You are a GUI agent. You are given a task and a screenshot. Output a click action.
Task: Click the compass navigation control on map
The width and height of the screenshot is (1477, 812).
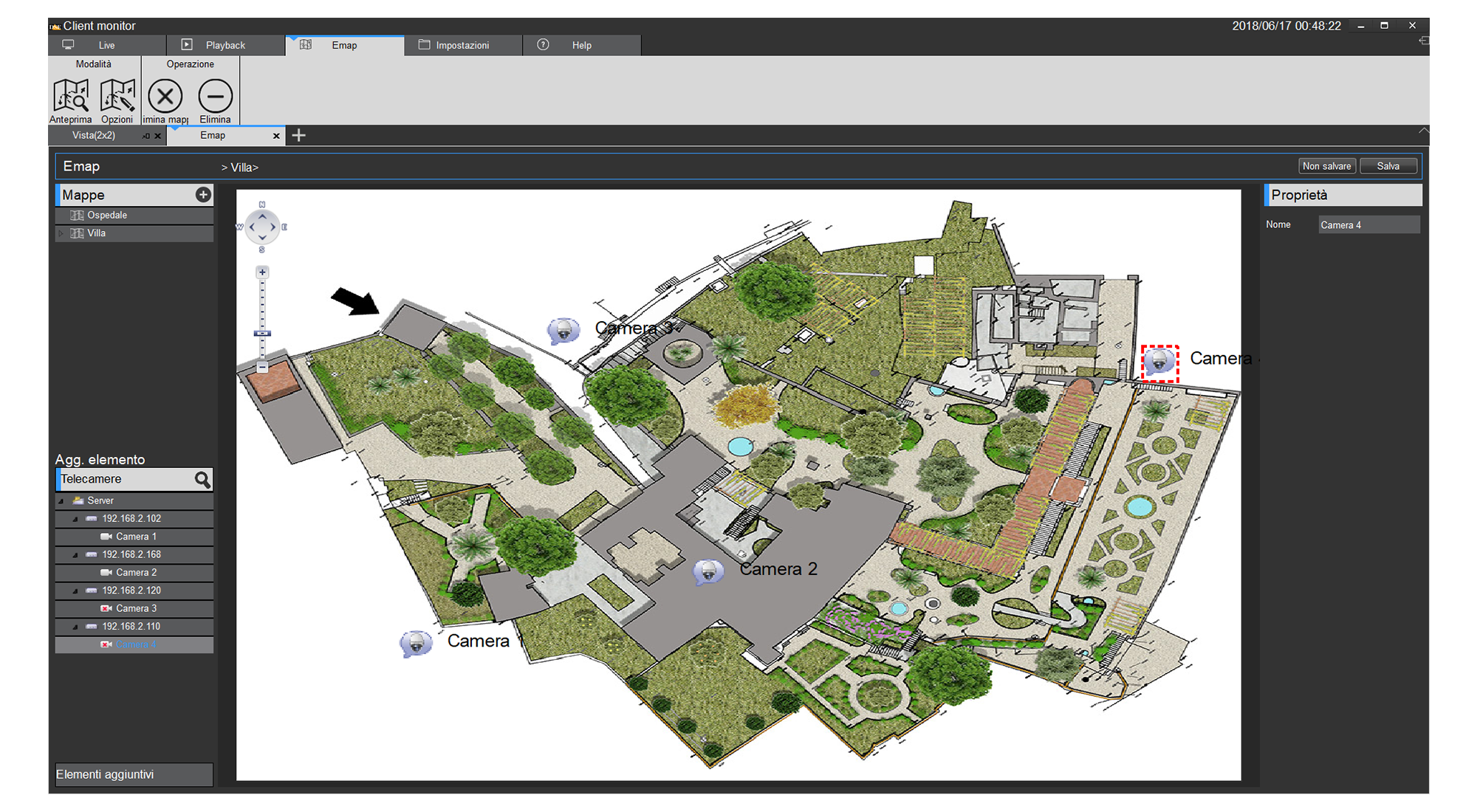[x=262, y=227]
